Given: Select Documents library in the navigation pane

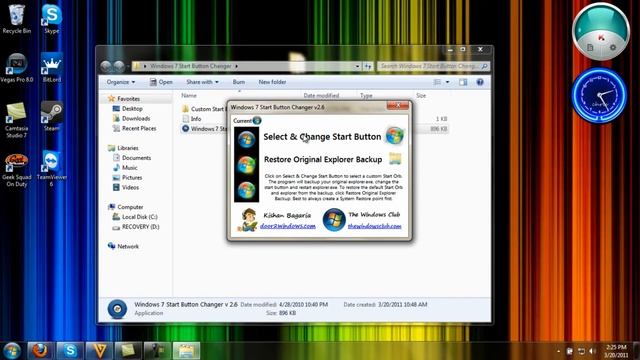Looking at the screenshot, I should [x=136, y=158].
